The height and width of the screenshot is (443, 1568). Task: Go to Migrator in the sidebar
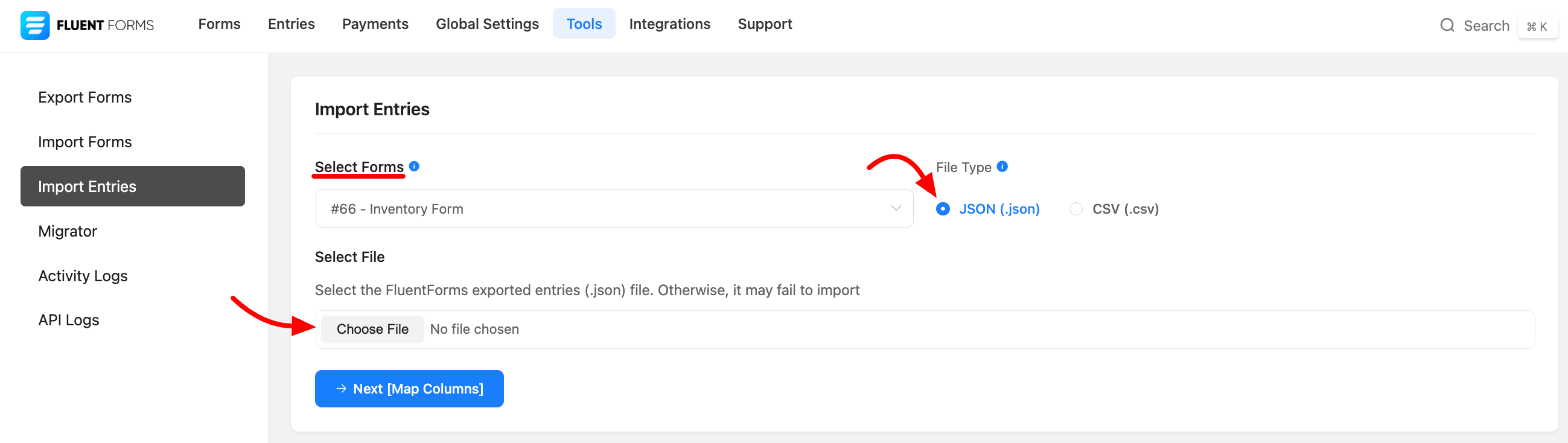[x=68, y=231]
